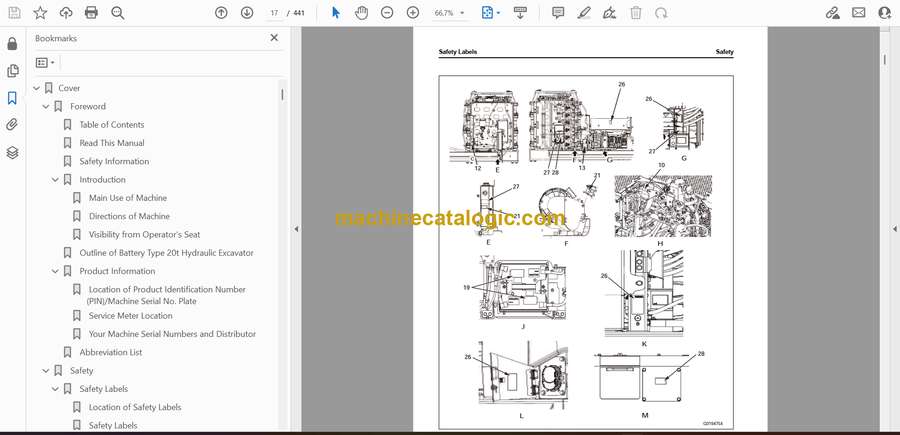The image size is (900, 435).
Task: Add the document to starred files
Action: point(40,13)
